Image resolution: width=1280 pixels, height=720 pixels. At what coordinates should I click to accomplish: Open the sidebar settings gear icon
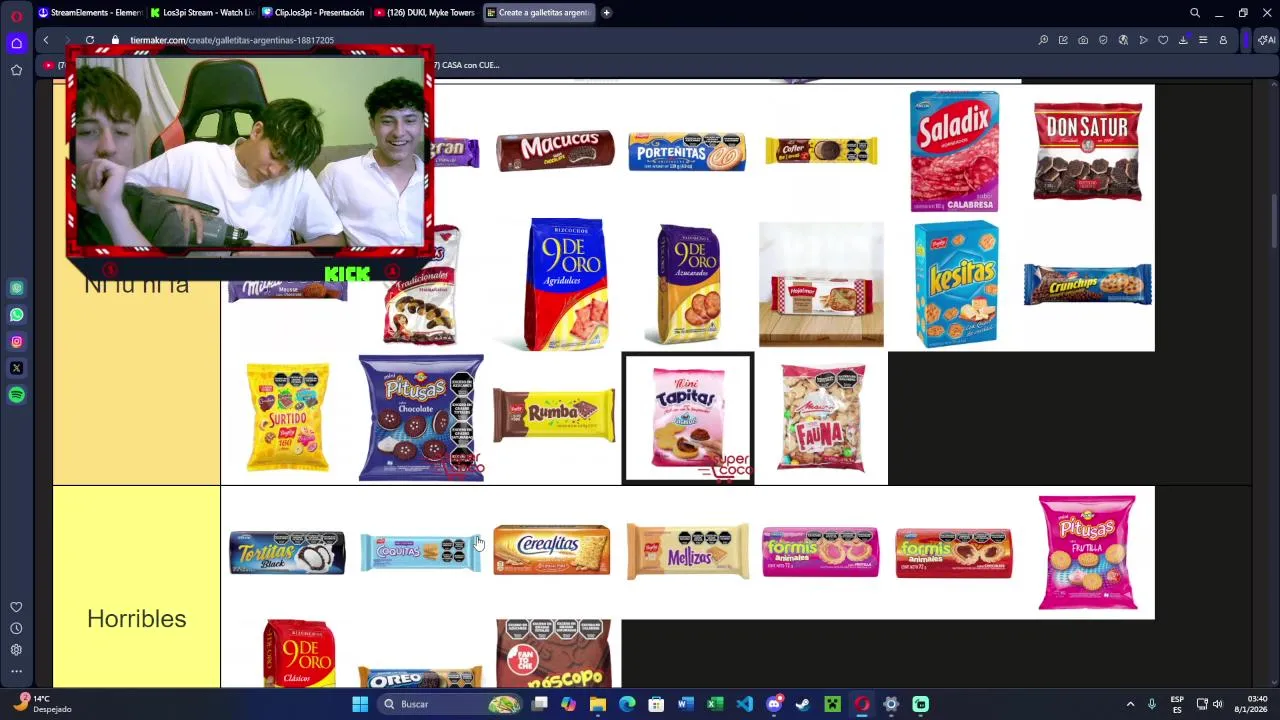[16, 650]
